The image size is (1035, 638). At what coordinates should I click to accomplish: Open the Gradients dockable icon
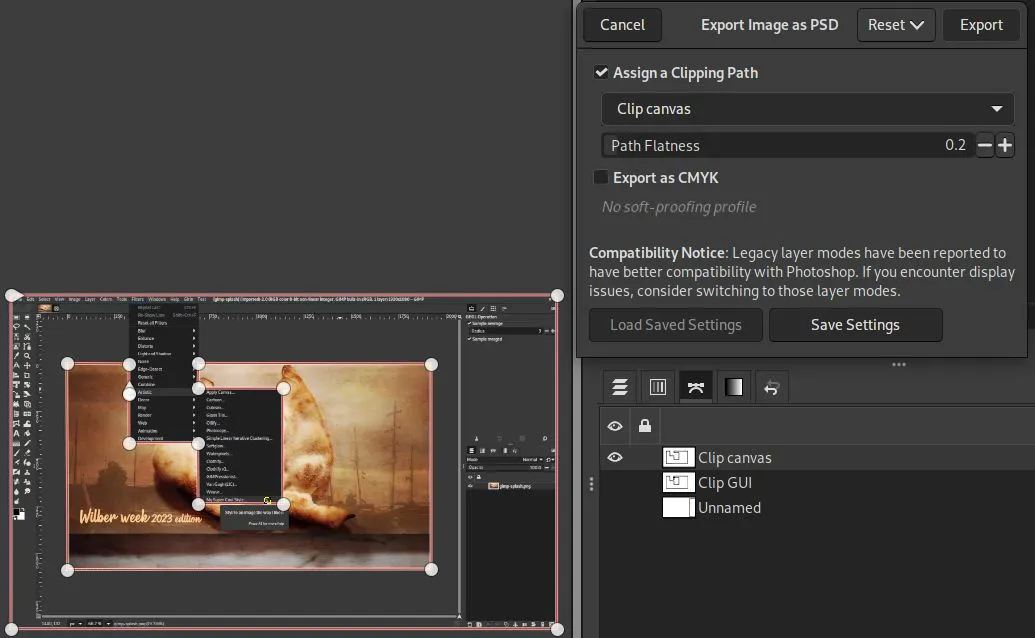point(734,386)
